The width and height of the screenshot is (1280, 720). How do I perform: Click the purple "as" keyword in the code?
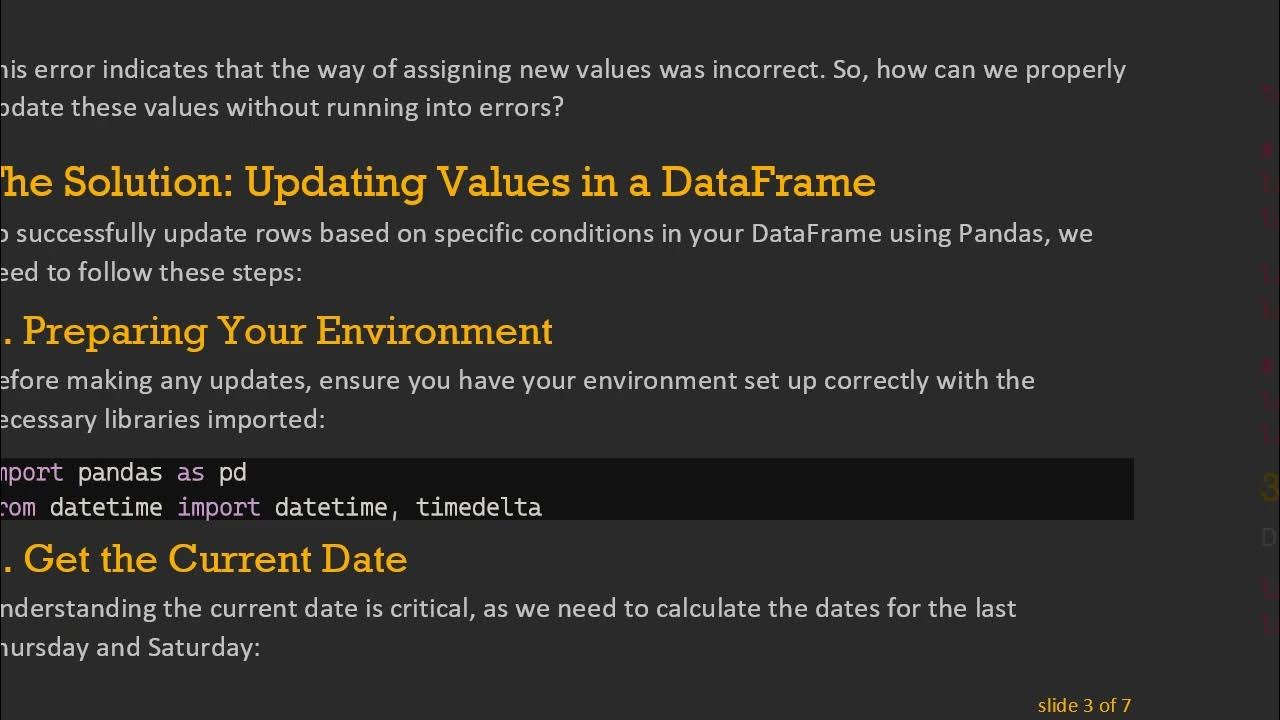190,472
